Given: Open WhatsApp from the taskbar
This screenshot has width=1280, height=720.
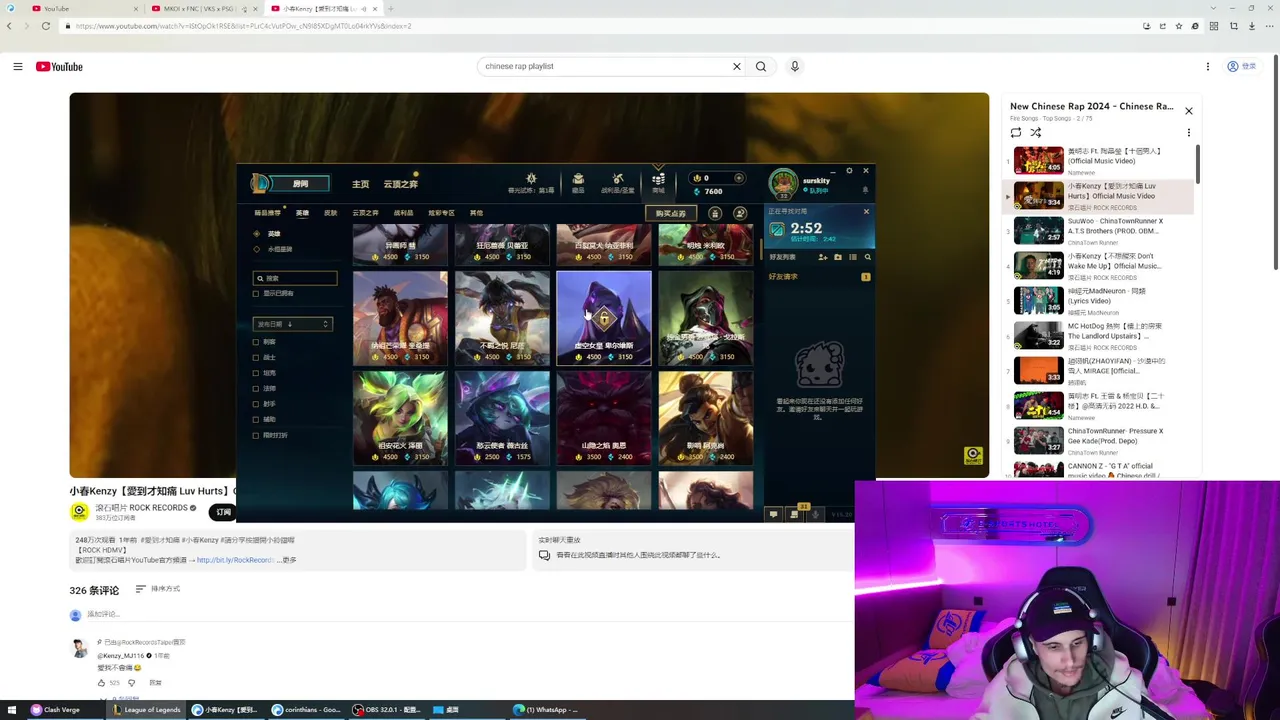Looking at the screenshot, I should tap(546, 710).
